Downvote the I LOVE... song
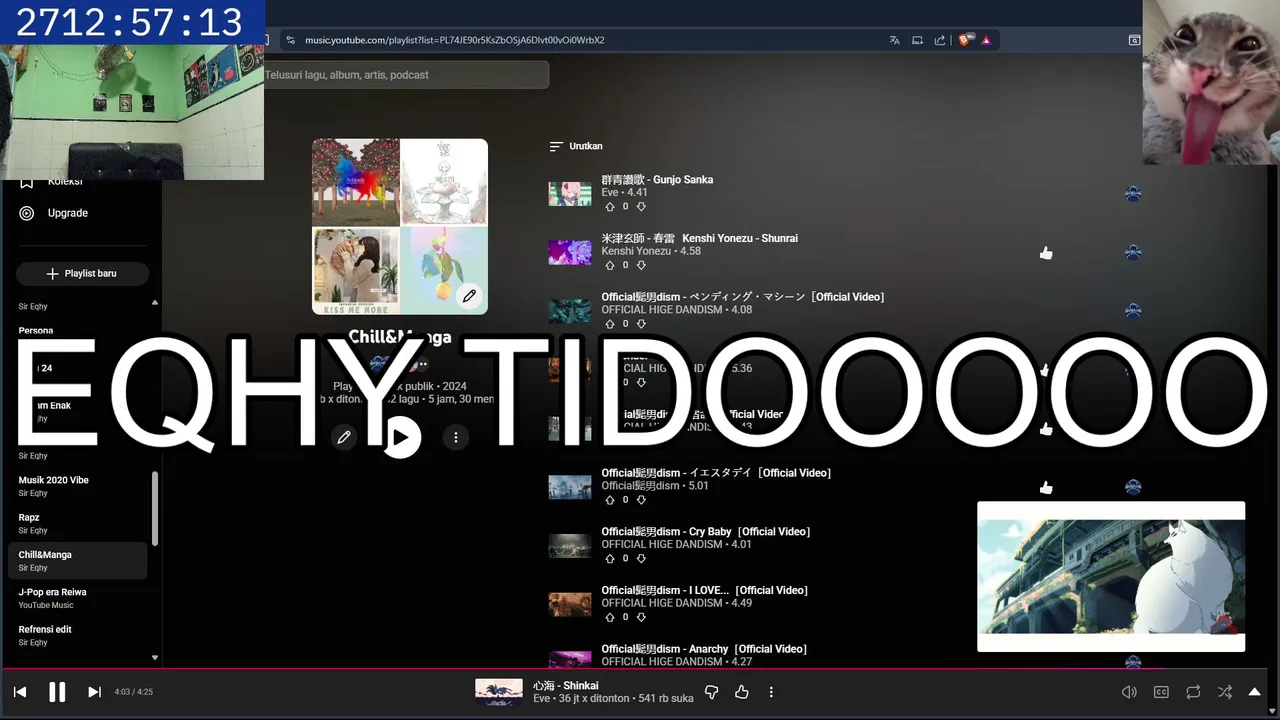This screenshot has height=720, width=1280. [x=641, y=617]
